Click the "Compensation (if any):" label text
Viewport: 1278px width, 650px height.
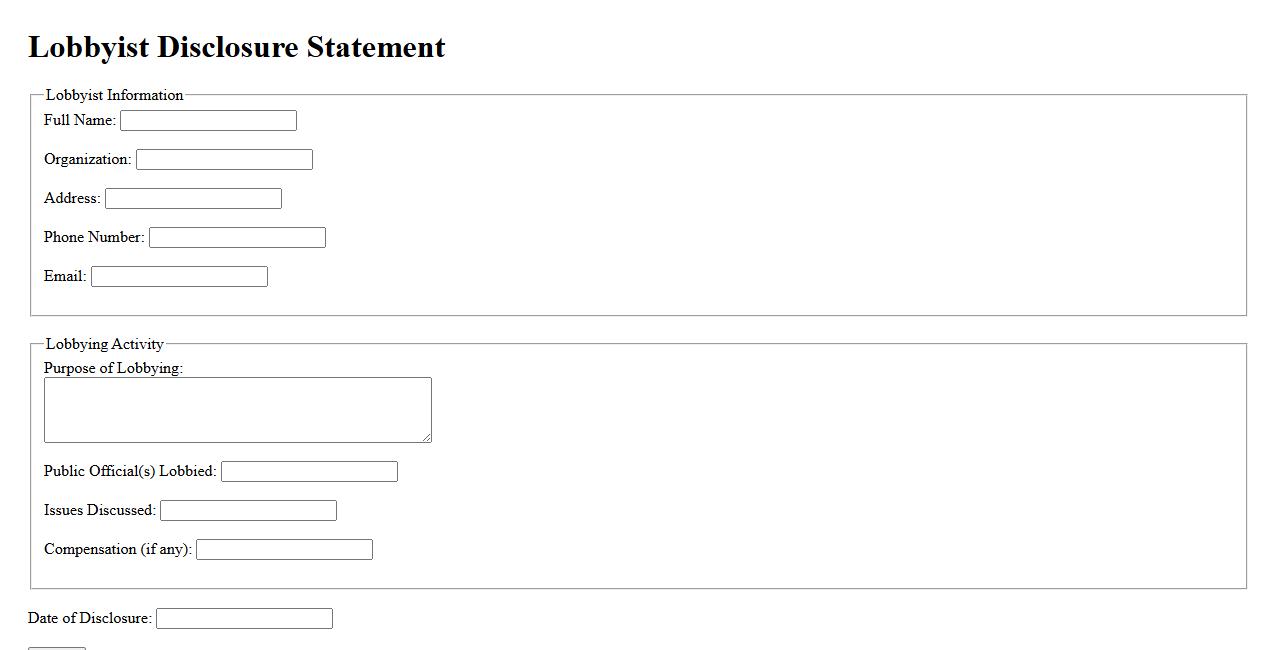pos(118,549)
